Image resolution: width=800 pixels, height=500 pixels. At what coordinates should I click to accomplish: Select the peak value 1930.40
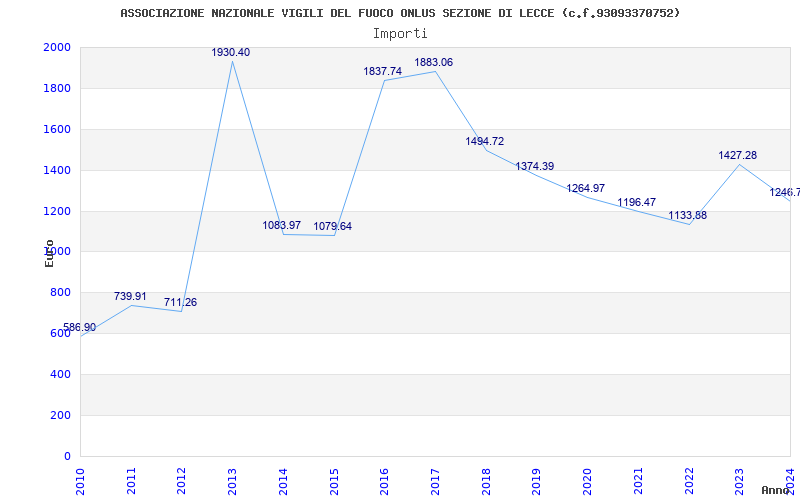[x=231, y=53]
